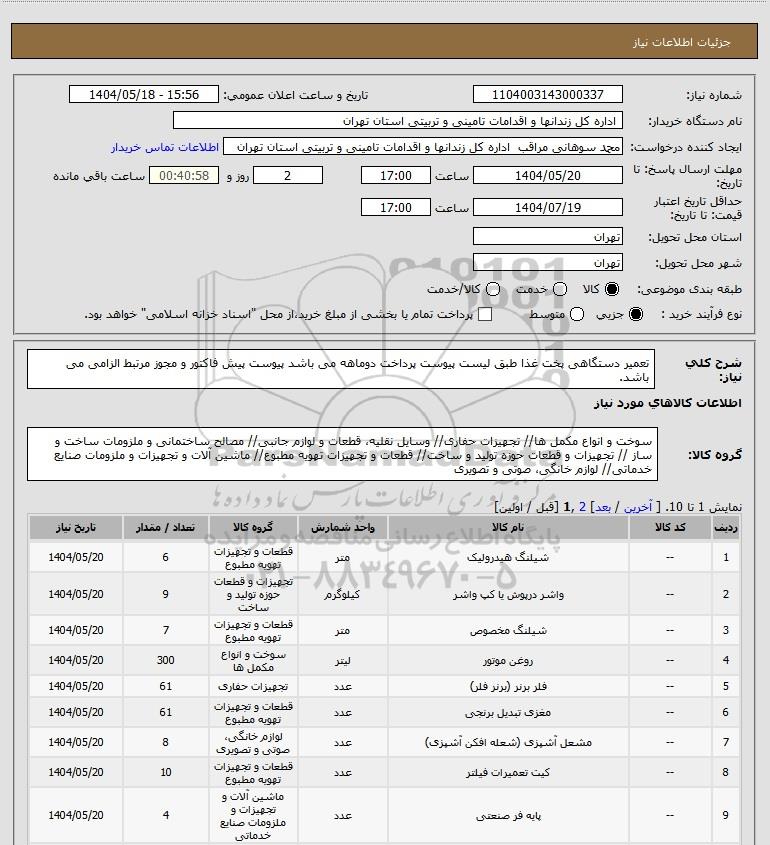Screen dimensions: 770x845
Task: Open page 2 of the items list
Action: (x=582, y=507)
